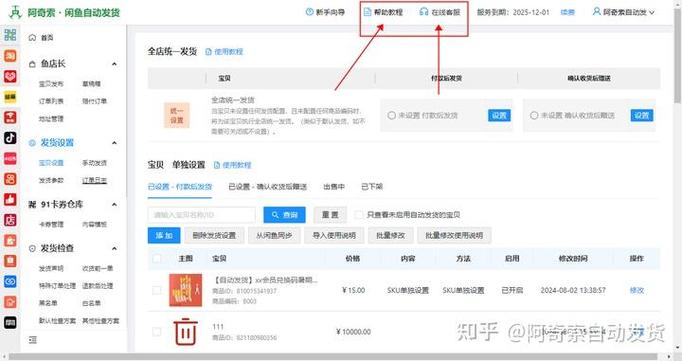Click the 统一设置 orange tile
682x361 pixels.
[x=177, y=115]
